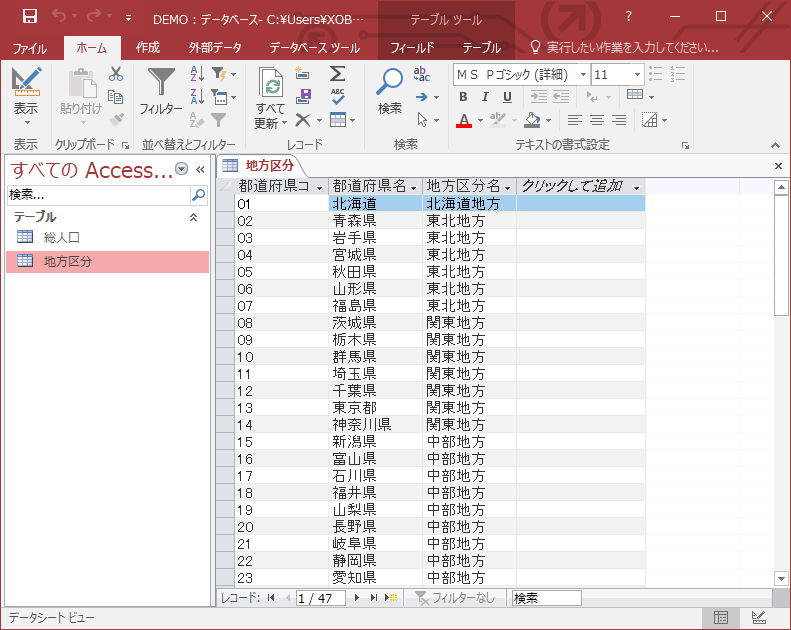791x630 pixels.
Task: Toggle italic formatting
Action: pyautogui.click(x=485, y=97)
